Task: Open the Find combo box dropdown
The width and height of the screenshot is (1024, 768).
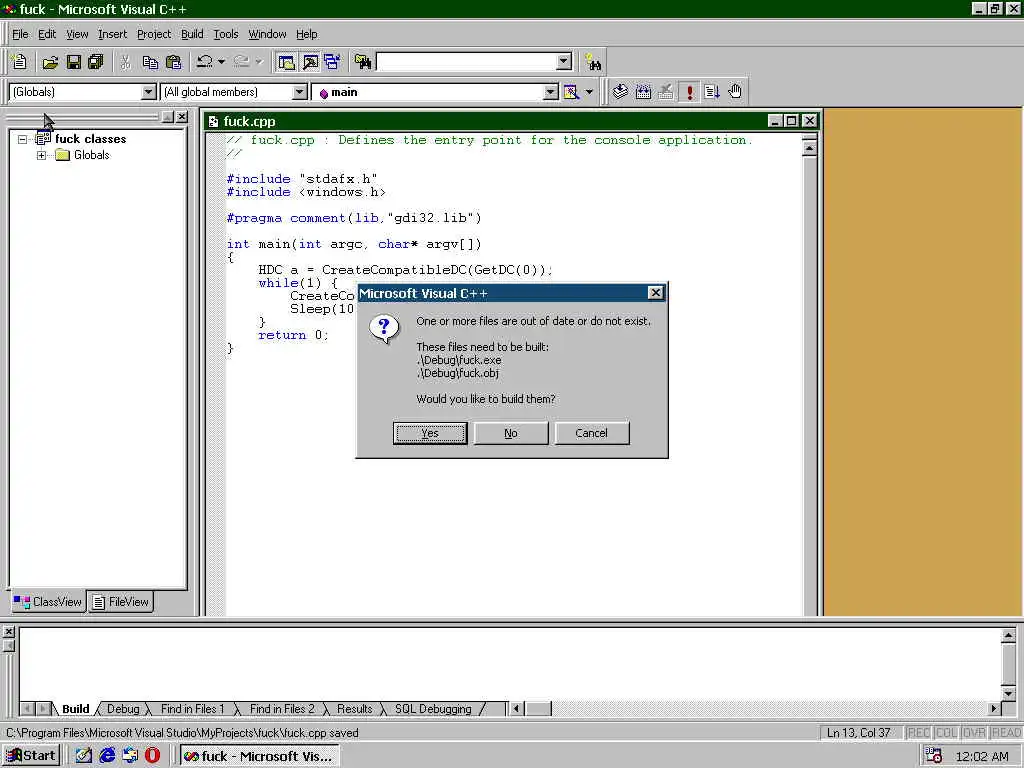Action: pyautogui.click(x=564, y=62)
